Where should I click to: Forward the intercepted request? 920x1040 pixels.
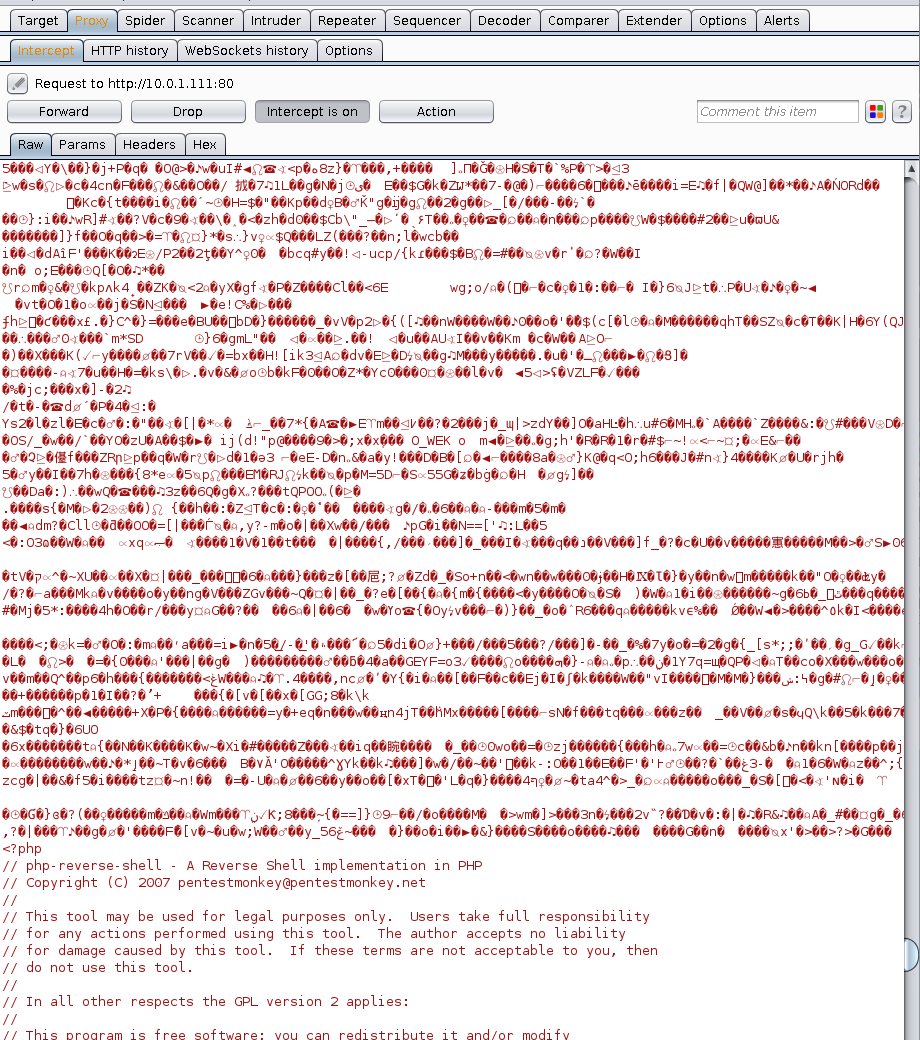pyautogui.click(x=64, y=111)
